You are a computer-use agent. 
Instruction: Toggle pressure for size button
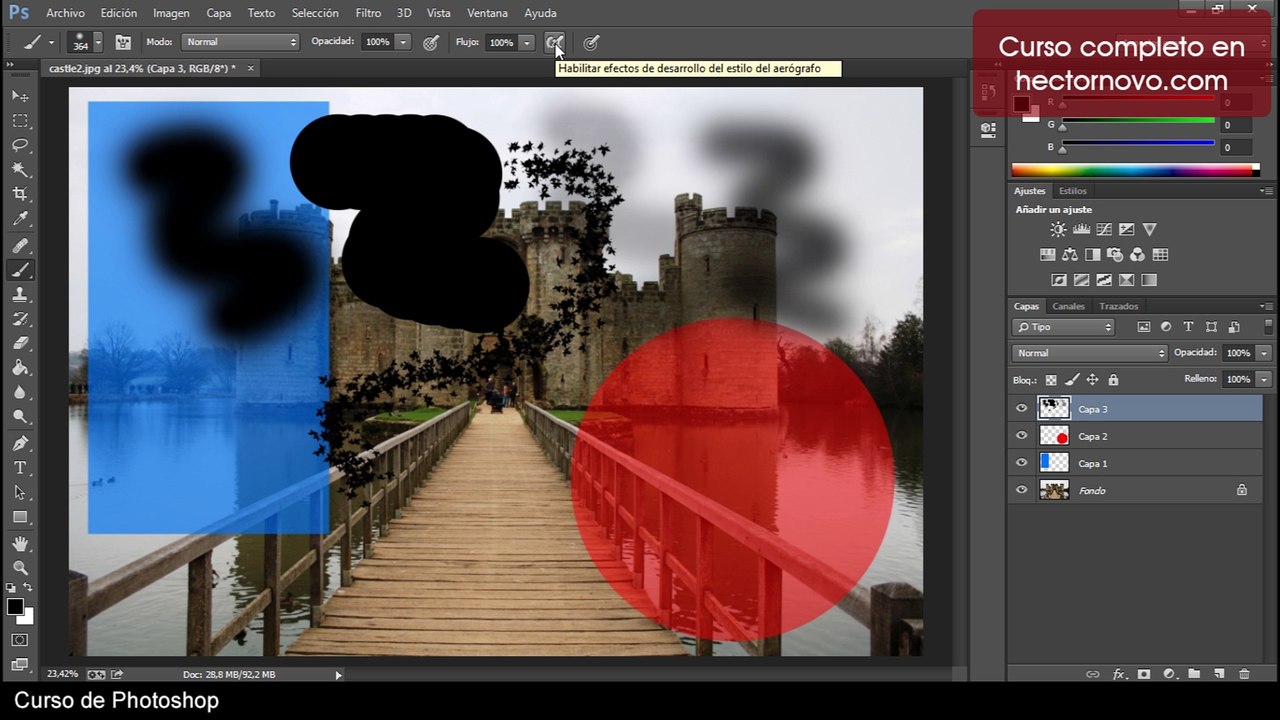click(591, 42)
